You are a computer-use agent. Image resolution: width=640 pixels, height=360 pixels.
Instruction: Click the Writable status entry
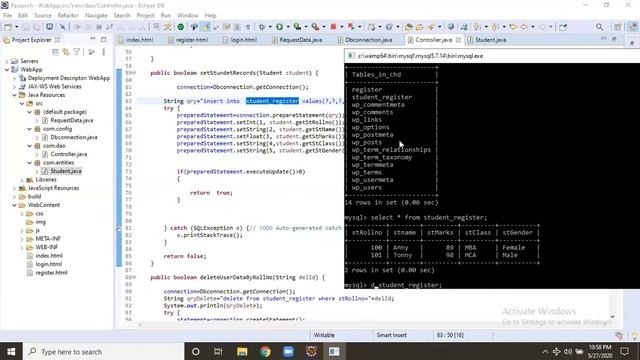pyautogui.click(x=324, y=335)
